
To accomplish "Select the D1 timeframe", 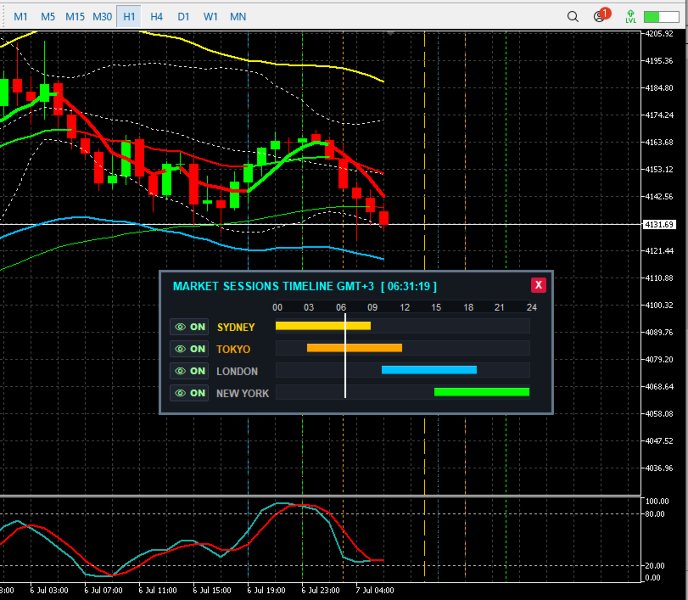I will 183,17.
